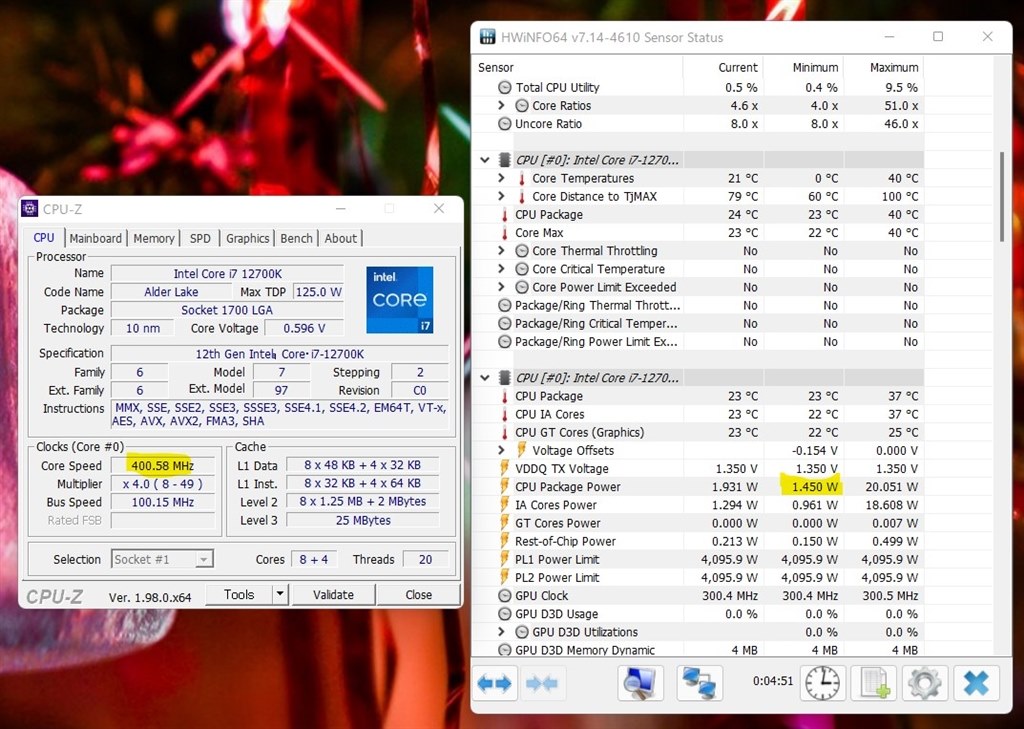Click the Intel Core i7 logo badge
Image resolution: width=1024 pixels, height=729 pixels.
click(400, 300)
